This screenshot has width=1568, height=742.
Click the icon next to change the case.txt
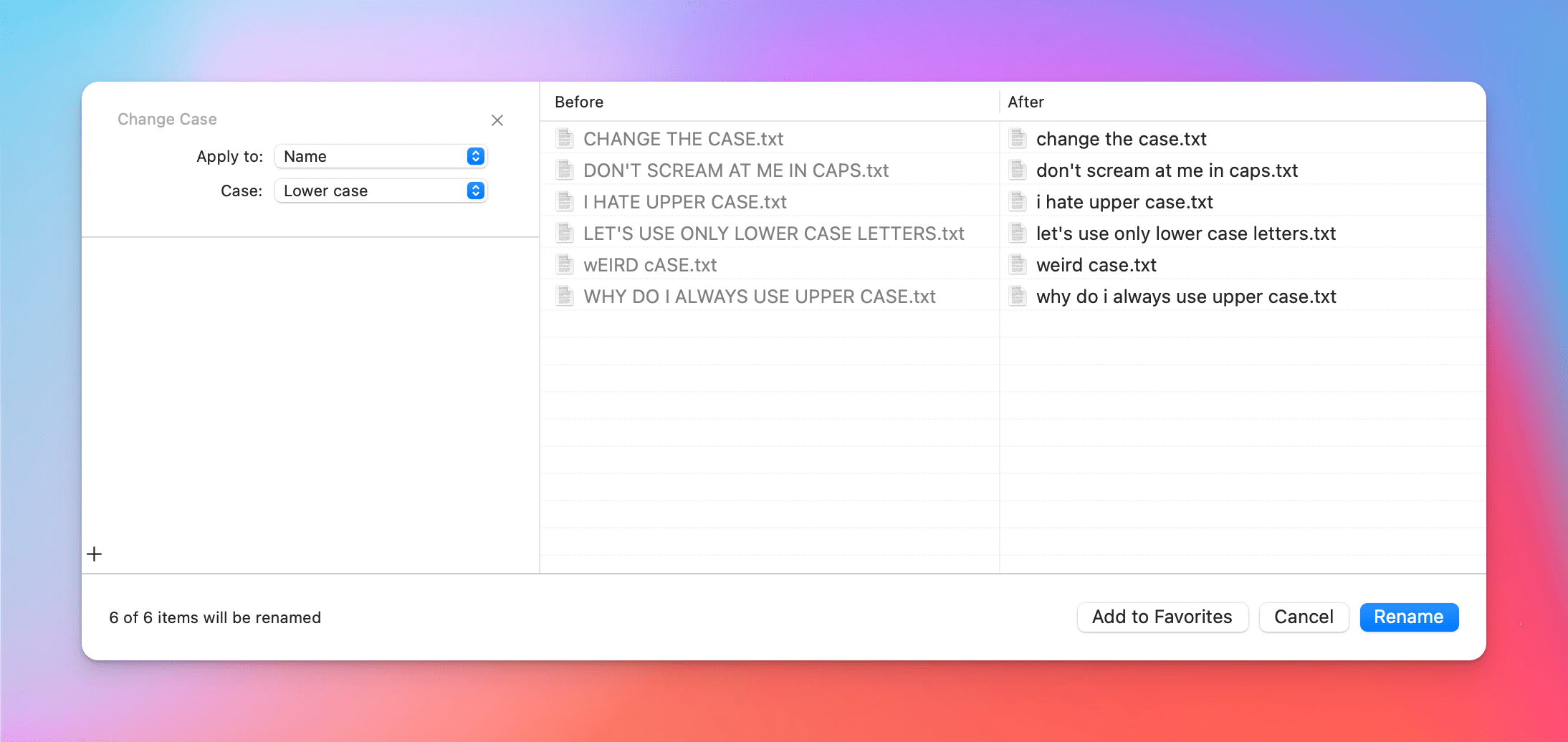(1018, 138)
